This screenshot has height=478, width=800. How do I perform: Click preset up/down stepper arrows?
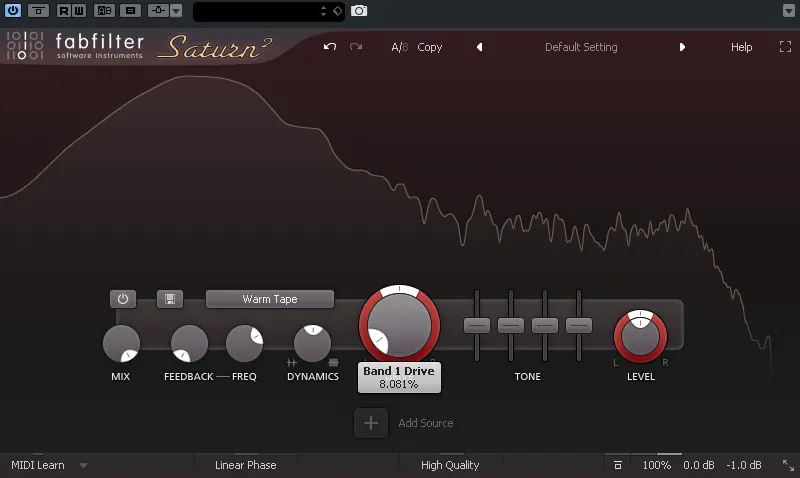pos(323,11)
